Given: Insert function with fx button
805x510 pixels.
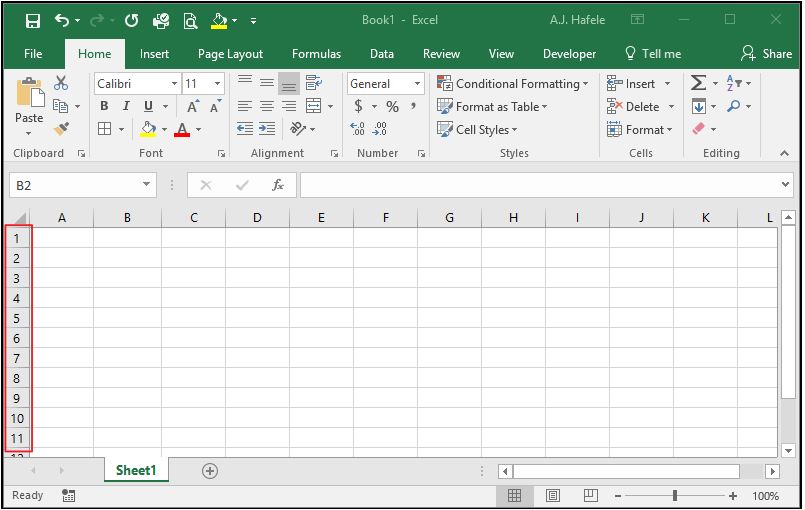Looking at the screenshot, I should click(x=278, y=185).
